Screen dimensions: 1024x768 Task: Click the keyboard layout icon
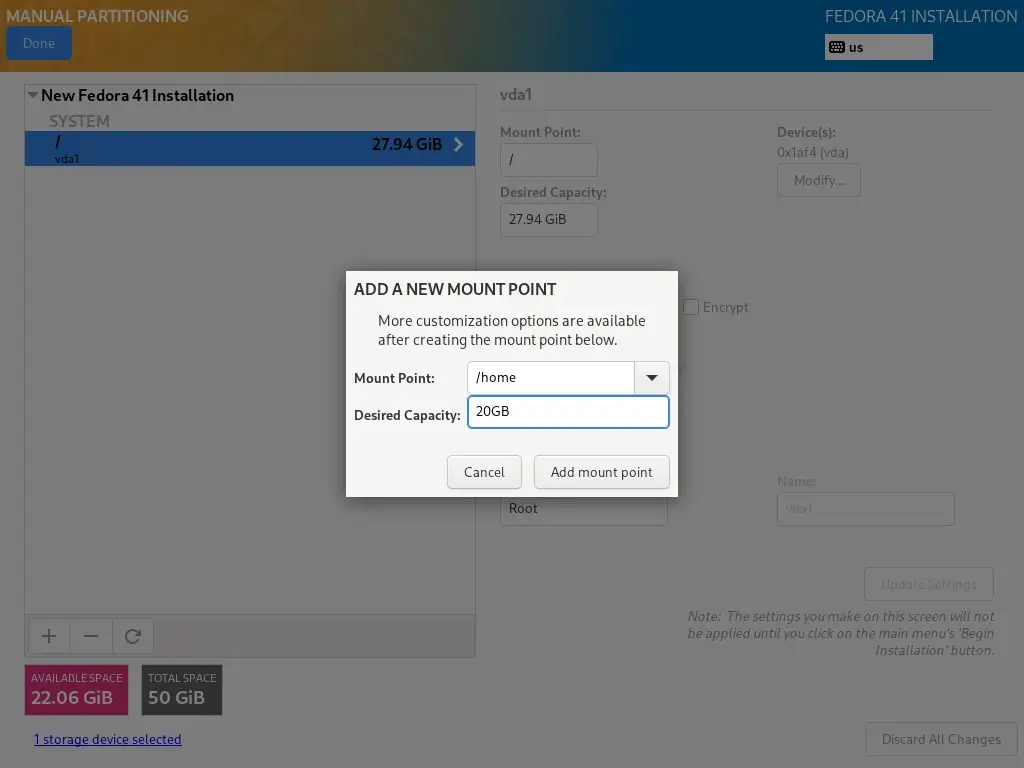837,47
